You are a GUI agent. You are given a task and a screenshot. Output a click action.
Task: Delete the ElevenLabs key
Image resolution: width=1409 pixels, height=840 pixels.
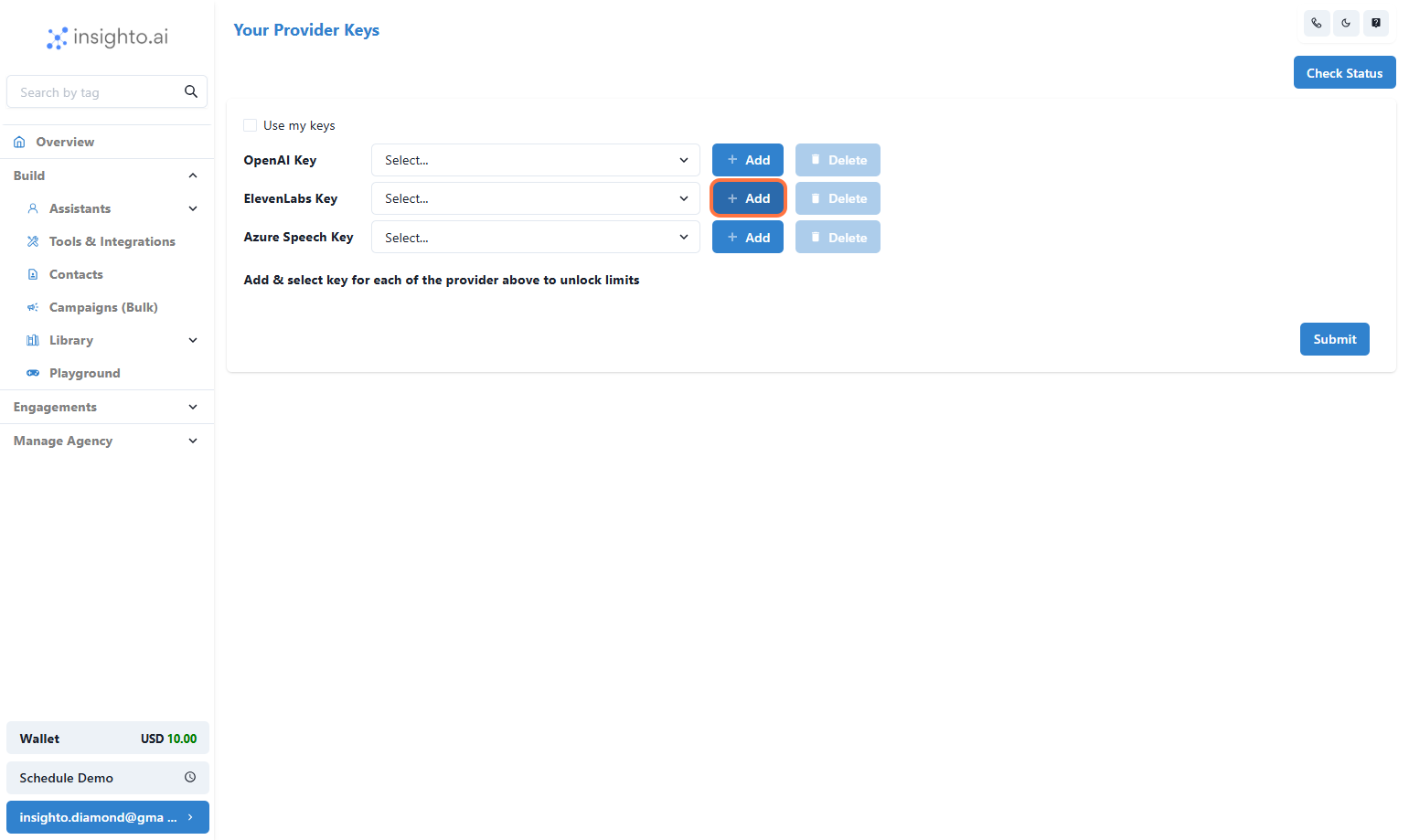pyautogui.click(x=838, y=198)
